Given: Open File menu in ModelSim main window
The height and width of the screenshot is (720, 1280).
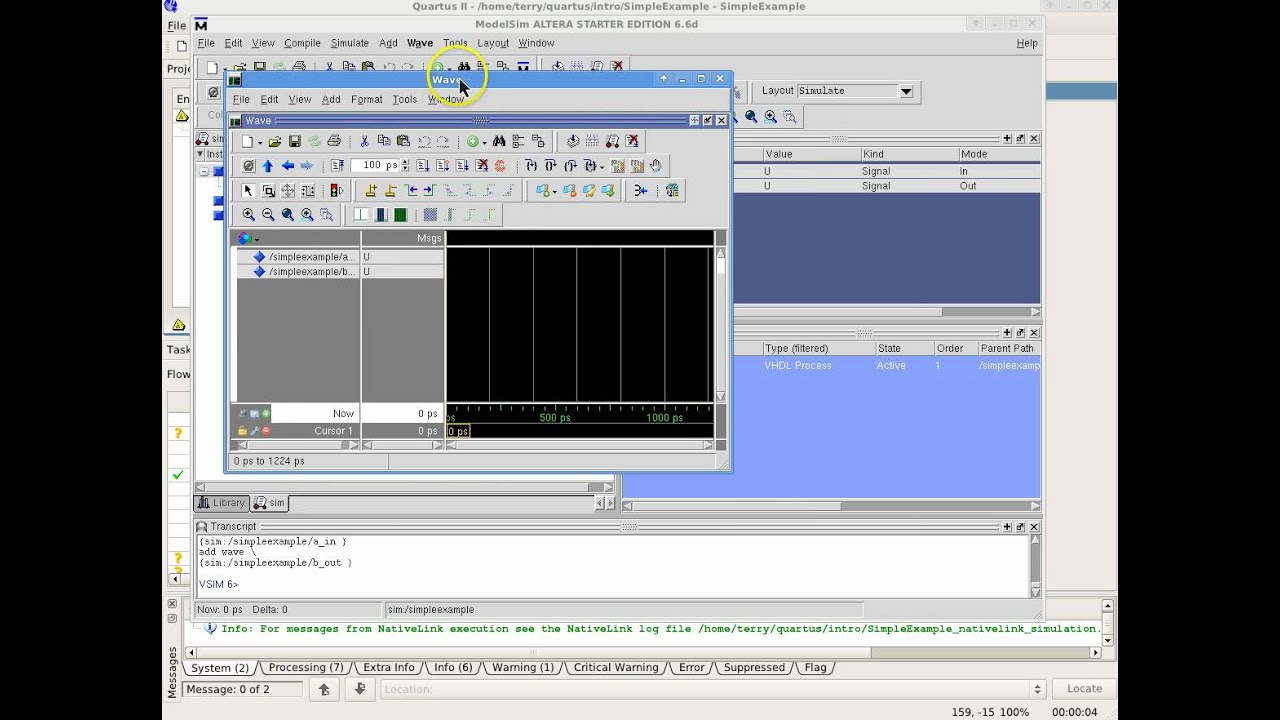Looking at the screenshot, I should [x=206, y=43].
